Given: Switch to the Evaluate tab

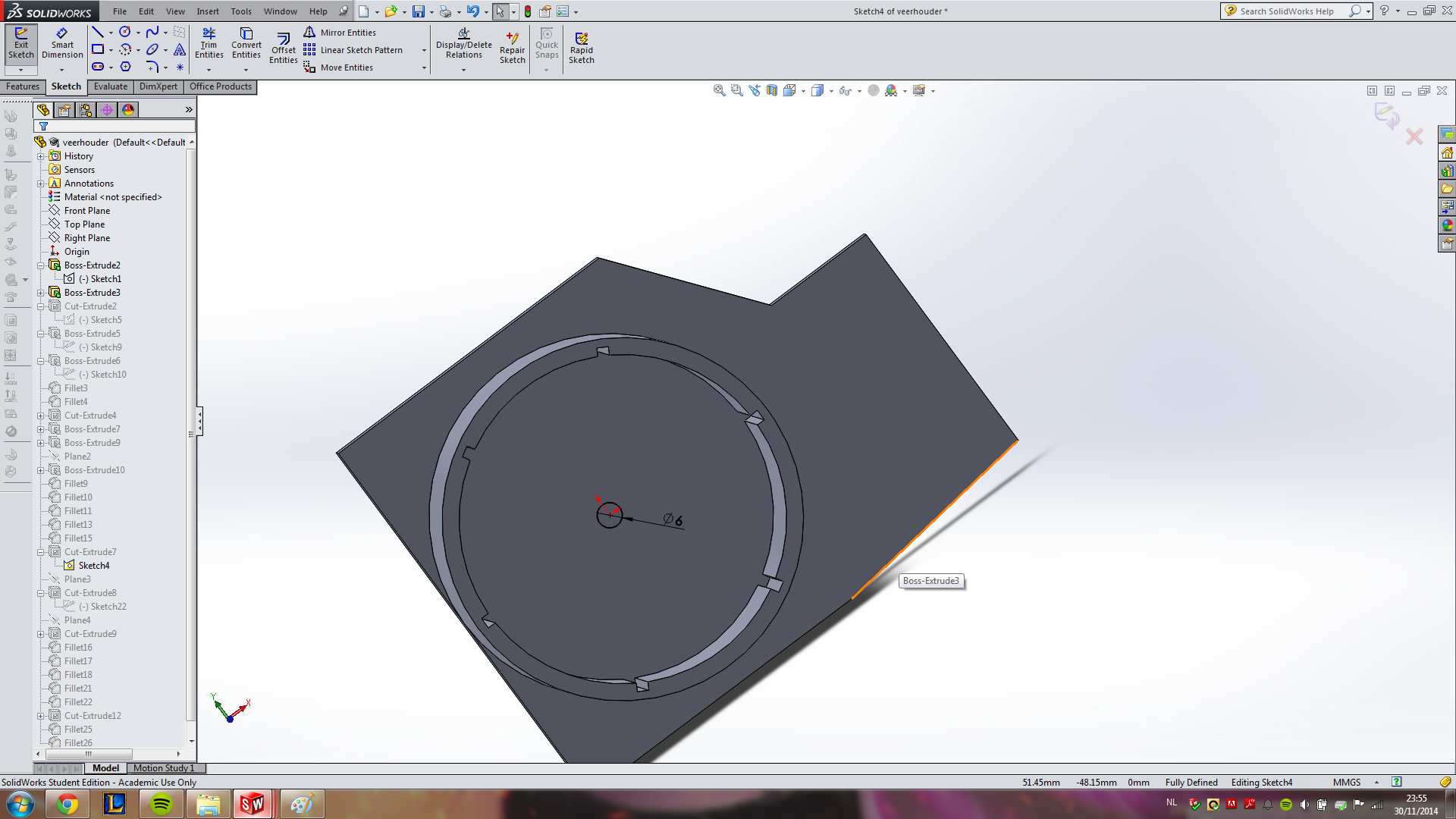Looking at the screenshot, I should point(111,86).
